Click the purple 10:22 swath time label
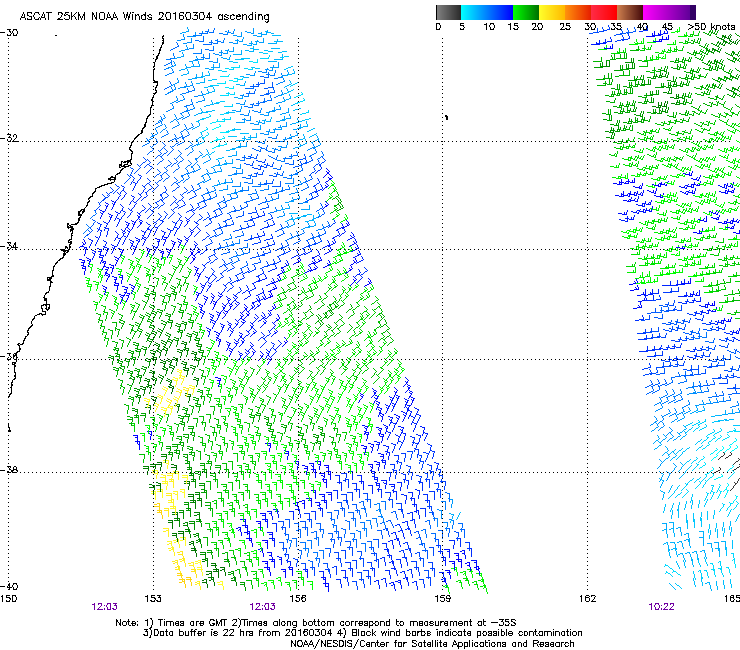This screenshot has height=650, width=740. click(661, 607)
